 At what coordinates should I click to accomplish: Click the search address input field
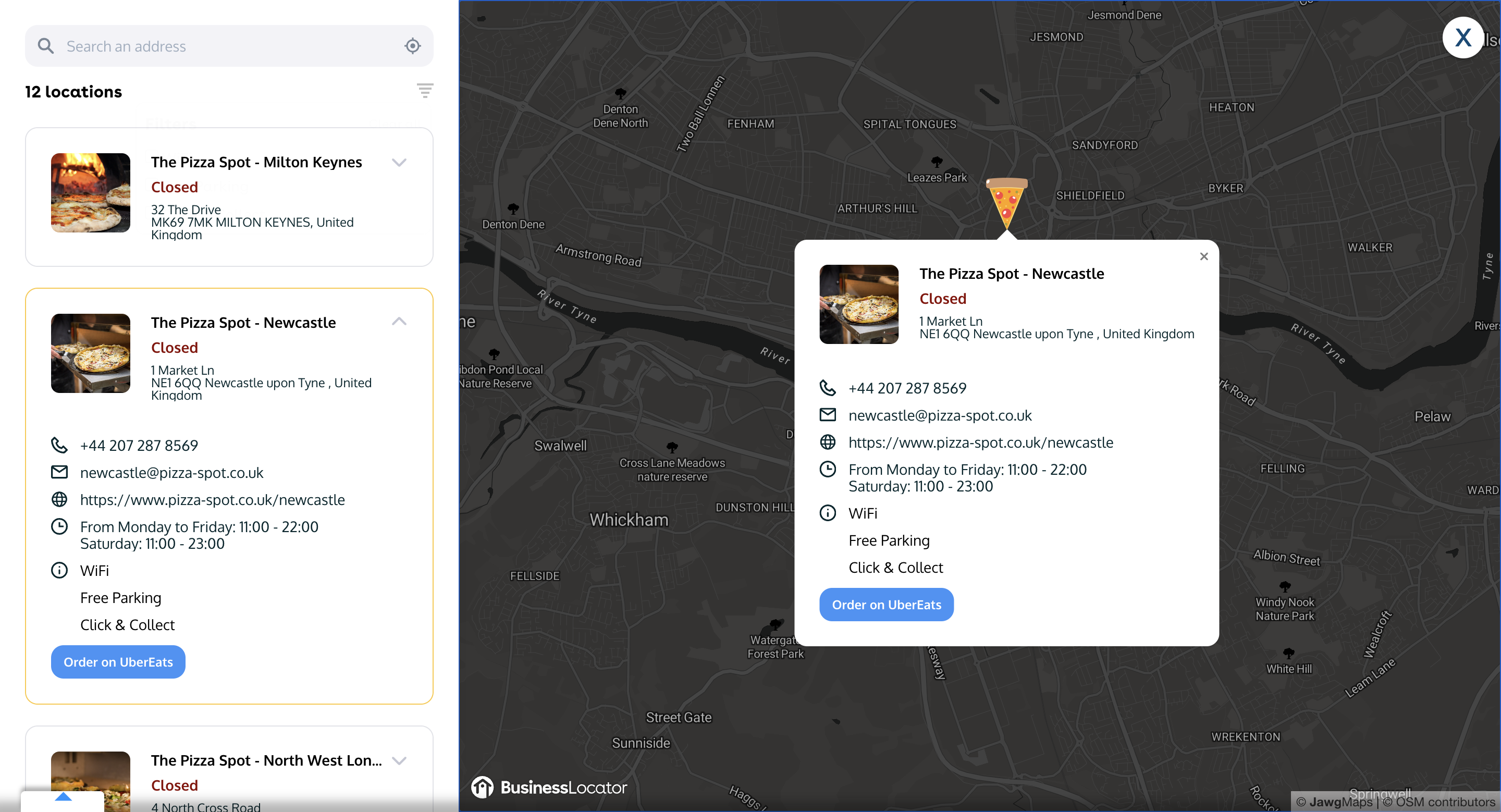228,46
